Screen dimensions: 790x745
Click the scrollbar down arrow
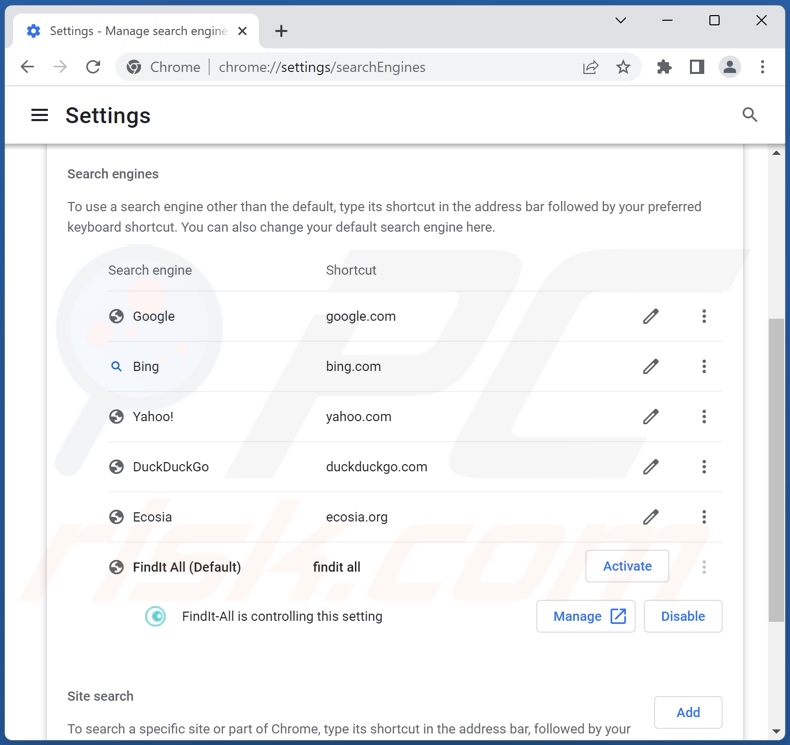pyautogui.click(x=776, y=731)
